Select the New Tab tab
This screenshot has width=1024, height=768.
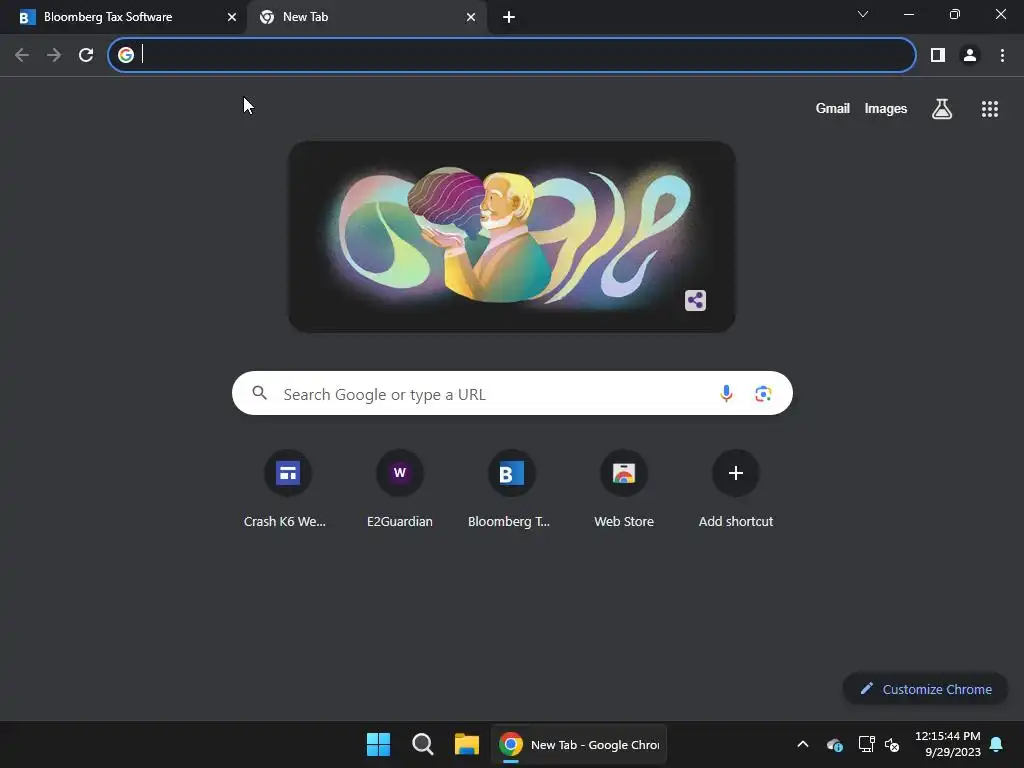click(x=366, y=17)
